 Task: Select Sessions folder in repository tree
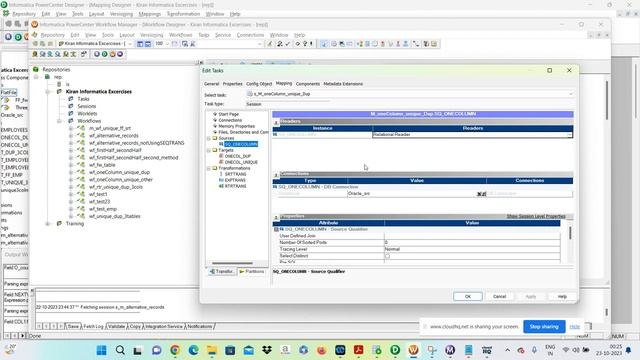[87, 107]
